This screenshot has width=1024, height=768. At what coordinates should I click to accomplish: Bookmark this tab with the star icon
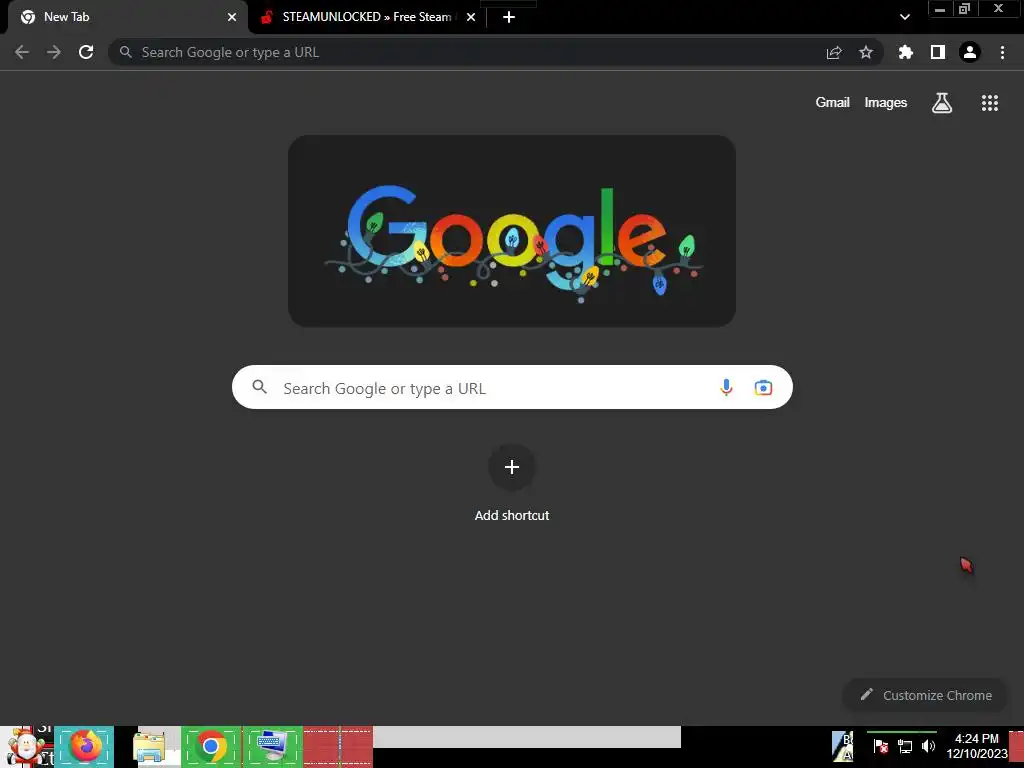[x=866, y=52]
